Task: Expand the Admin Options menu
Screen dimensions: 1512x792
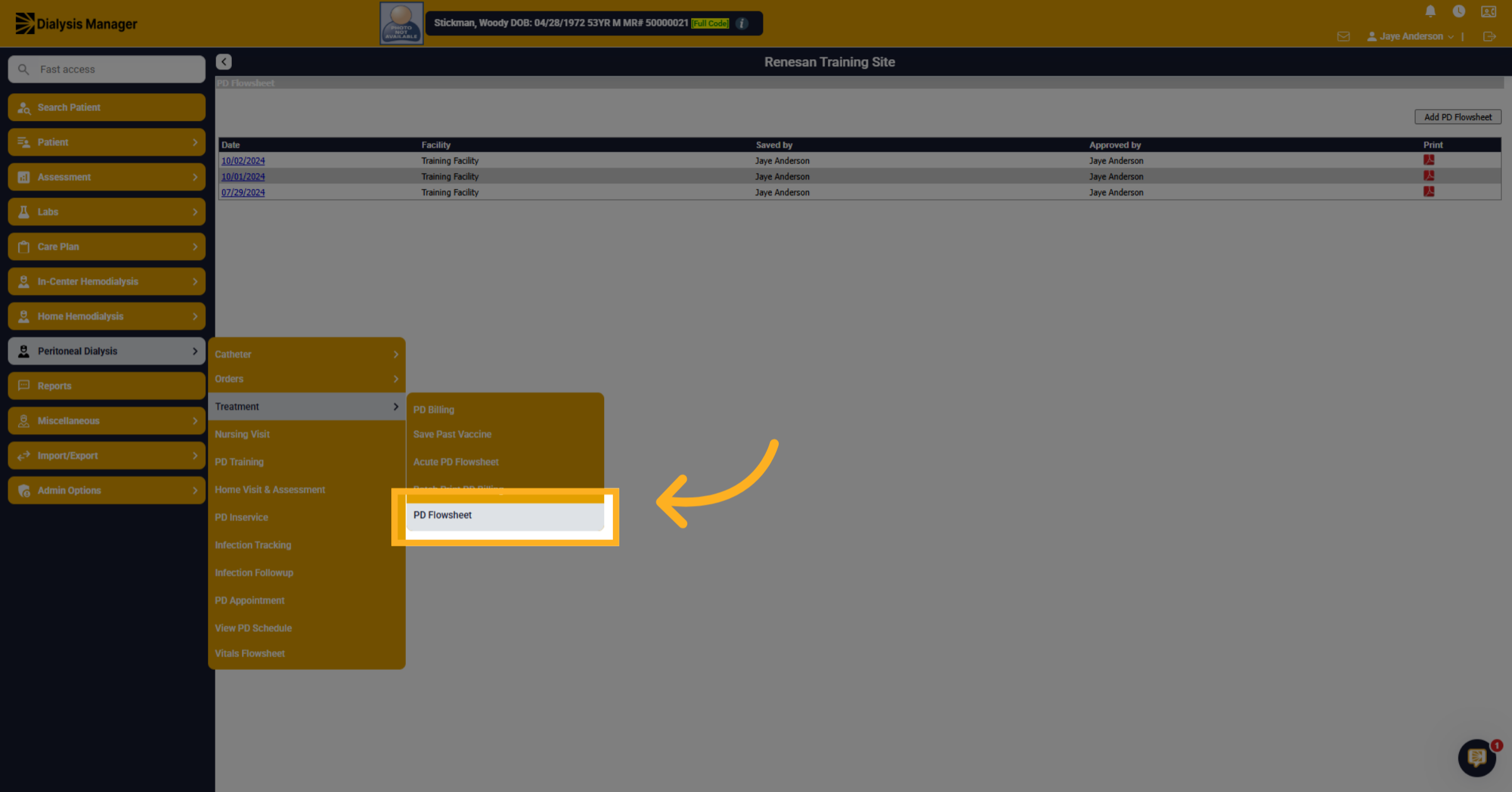Action: pos(106,490)
